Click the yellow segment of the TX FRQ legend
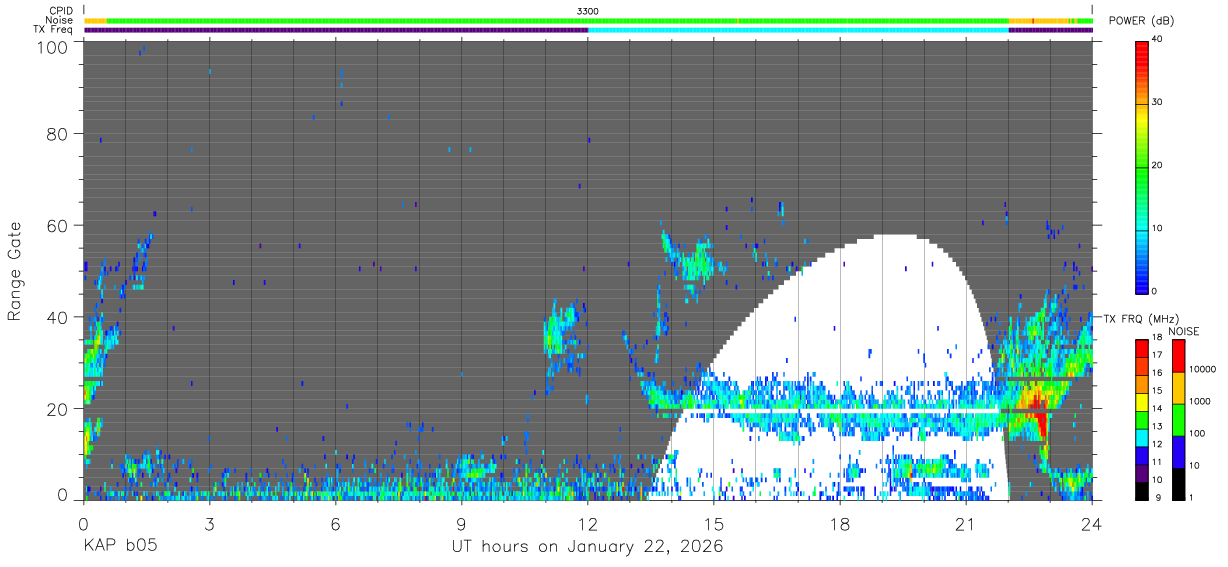1228x567 pixels. (1142, 400)
